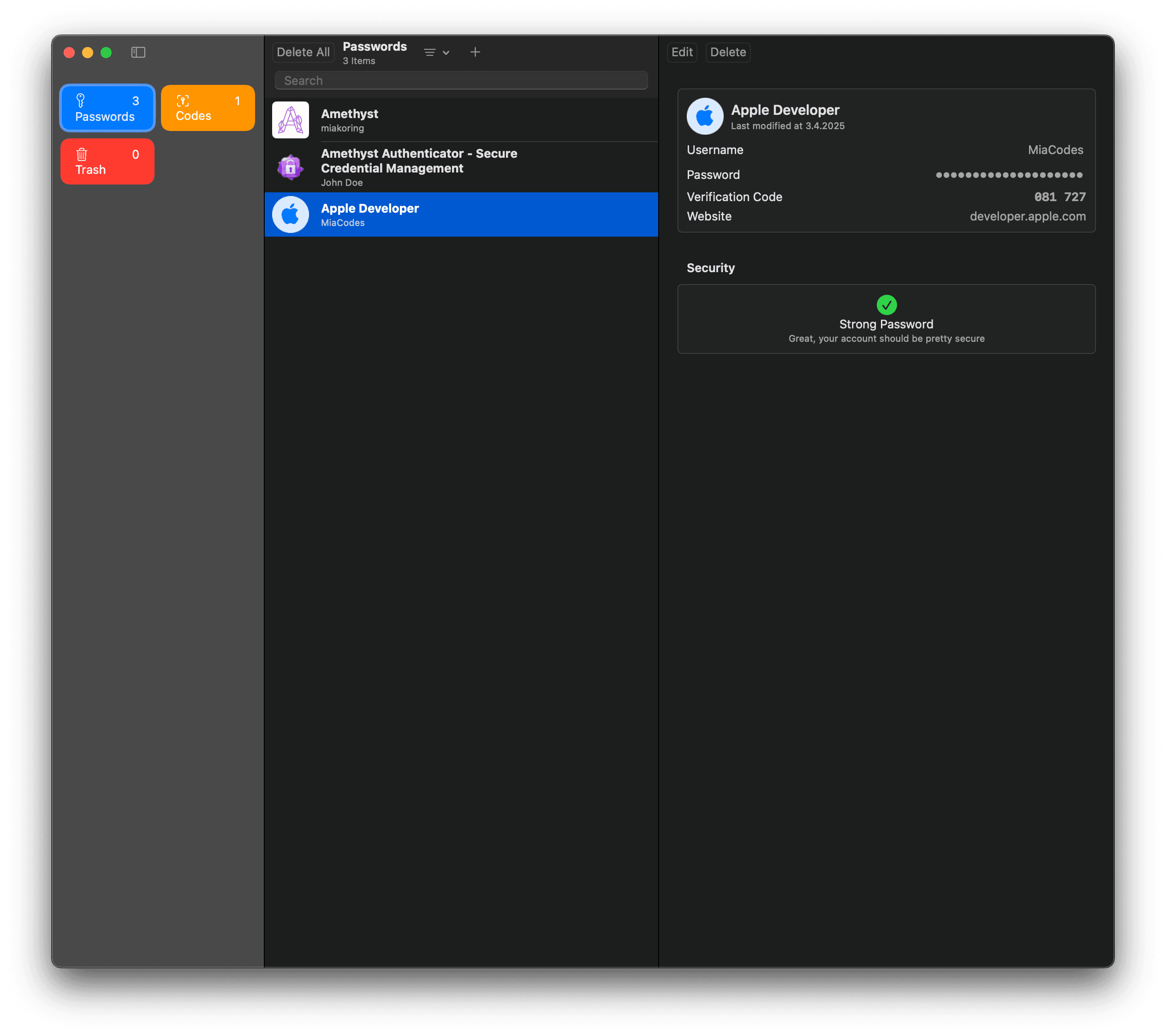This screenshot has height=1036, width=1166.
Task: Copy the 081 727 verification code
Action: tap(1059, 197)
